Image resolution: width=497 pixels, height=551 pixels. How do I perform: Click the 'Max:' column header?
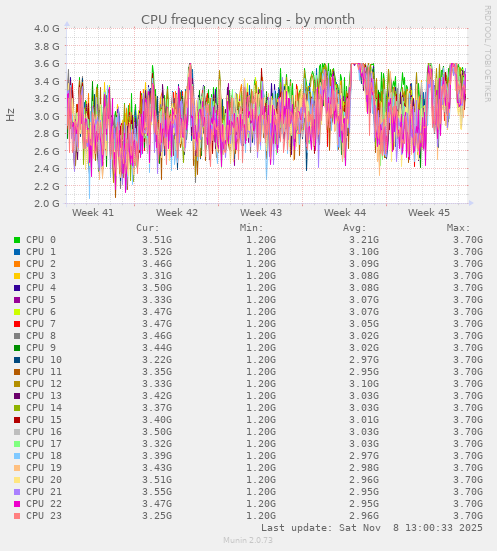click(x=459, y=228)
